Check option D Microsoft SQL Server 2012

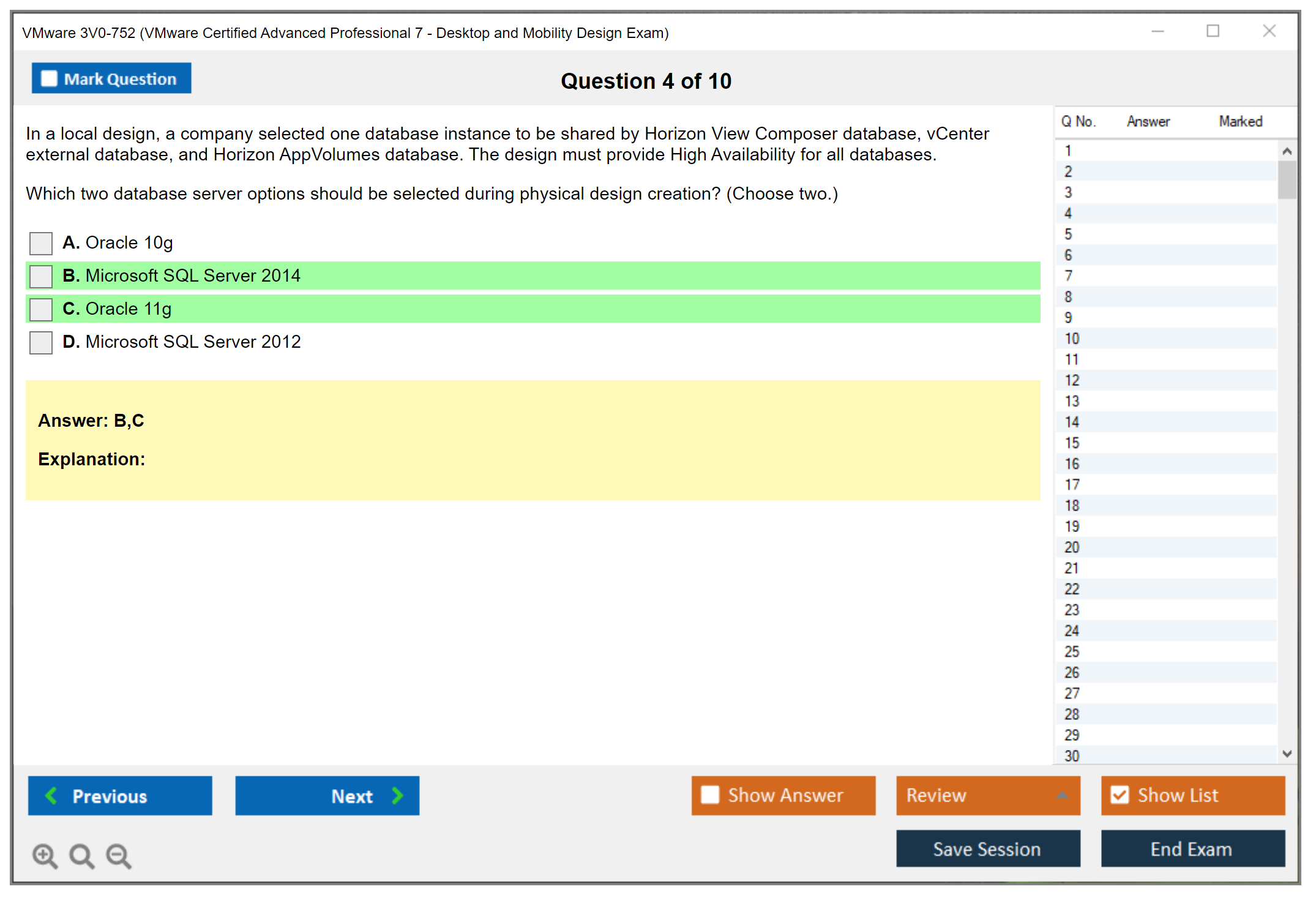41,342
